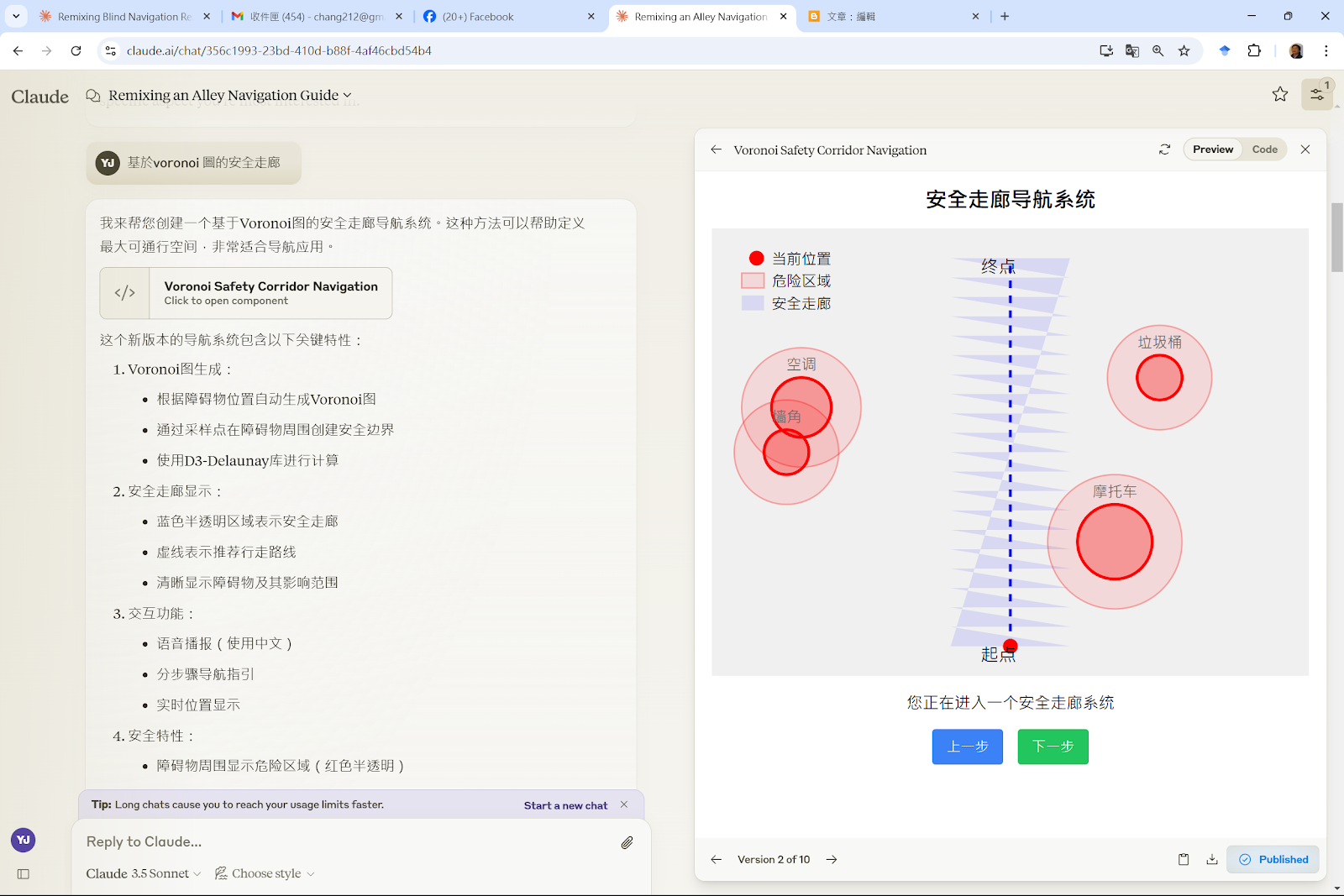
Task: Start a new chat from the tip
Action: (565, 805)
